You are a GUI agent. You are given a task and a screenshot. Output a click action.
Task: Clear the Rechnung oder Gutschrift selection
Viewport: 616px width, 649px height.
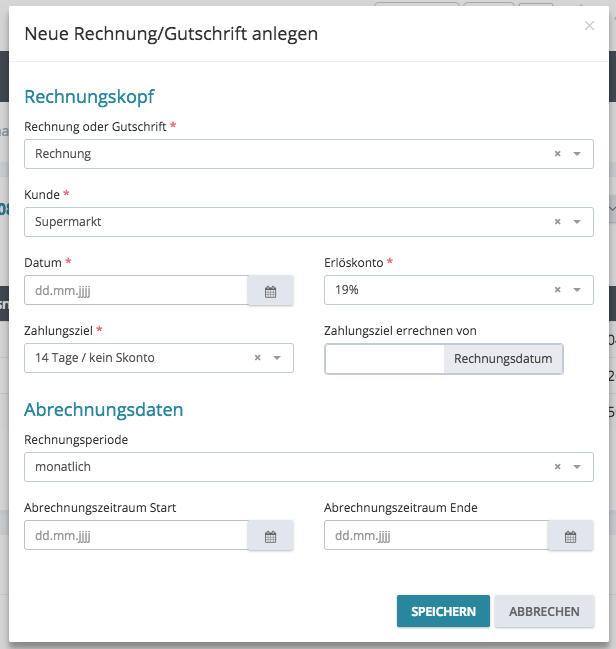tap(557, 154)
